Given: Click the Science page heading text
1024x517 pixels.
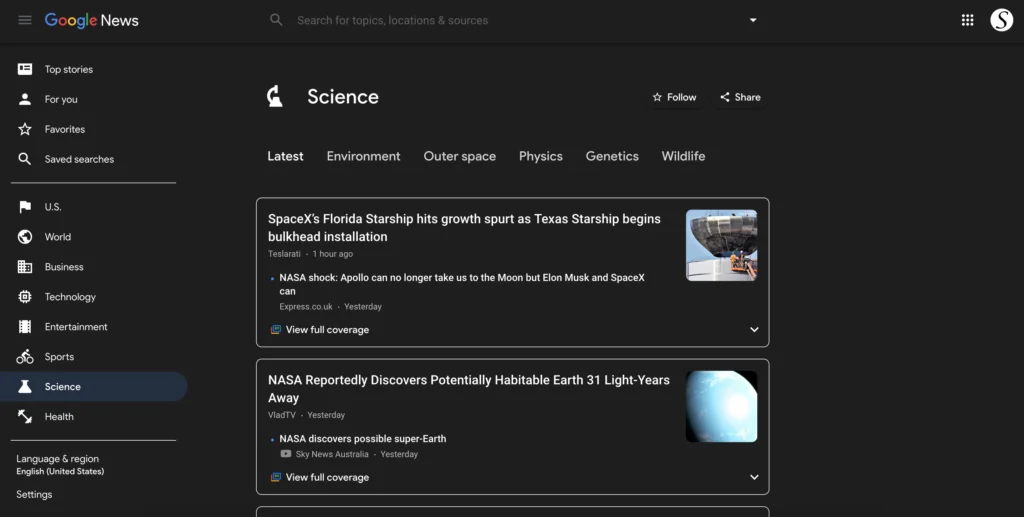Looking at the screenshot, I should (x=343, y=97).
